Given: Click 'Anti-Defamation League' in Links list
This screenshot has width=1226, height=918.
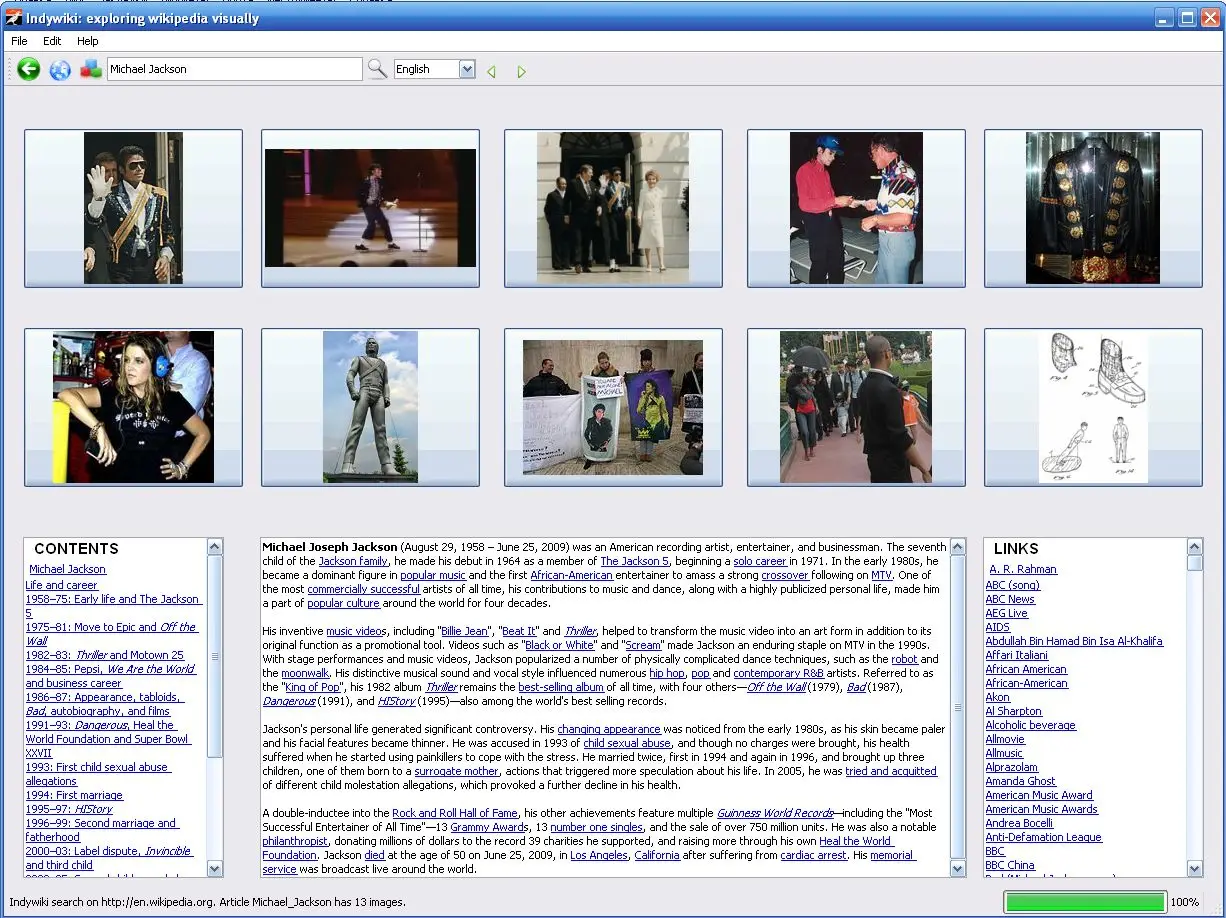Looking at the screenshot, I should [x=1044, y=837].
